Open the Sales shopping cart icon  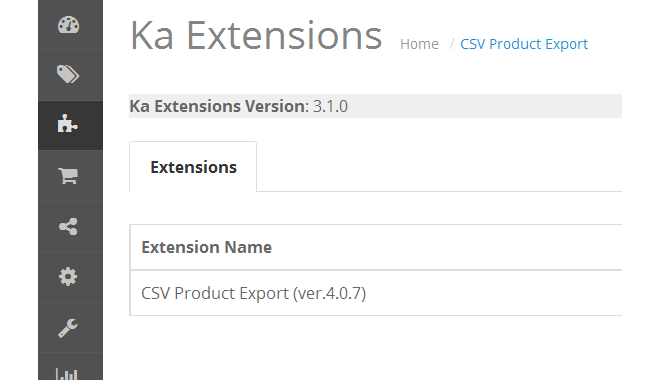(x=68, y=175)
